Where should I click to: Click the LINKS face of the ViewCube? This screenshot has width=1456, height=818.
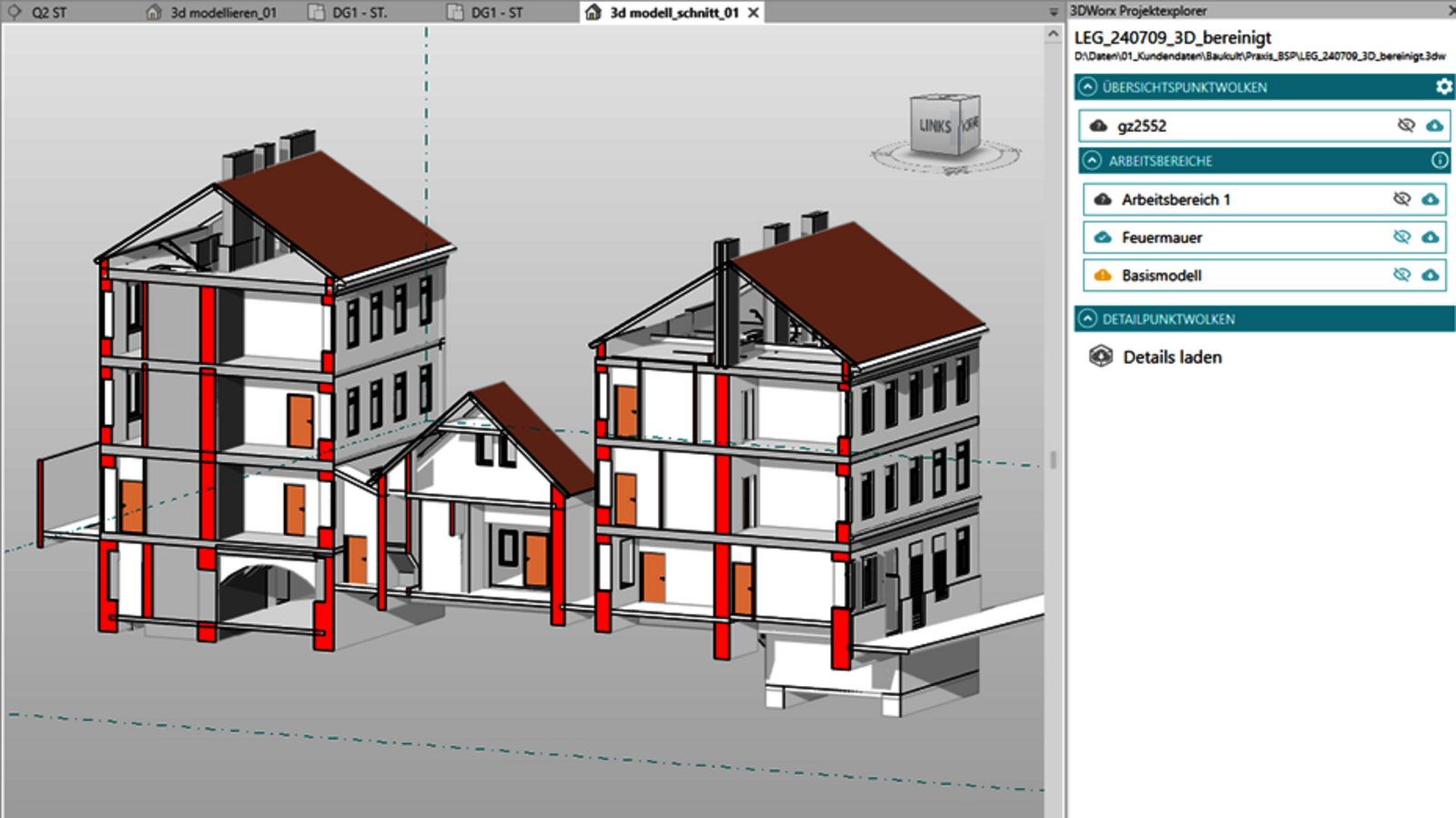coord(935,126)
